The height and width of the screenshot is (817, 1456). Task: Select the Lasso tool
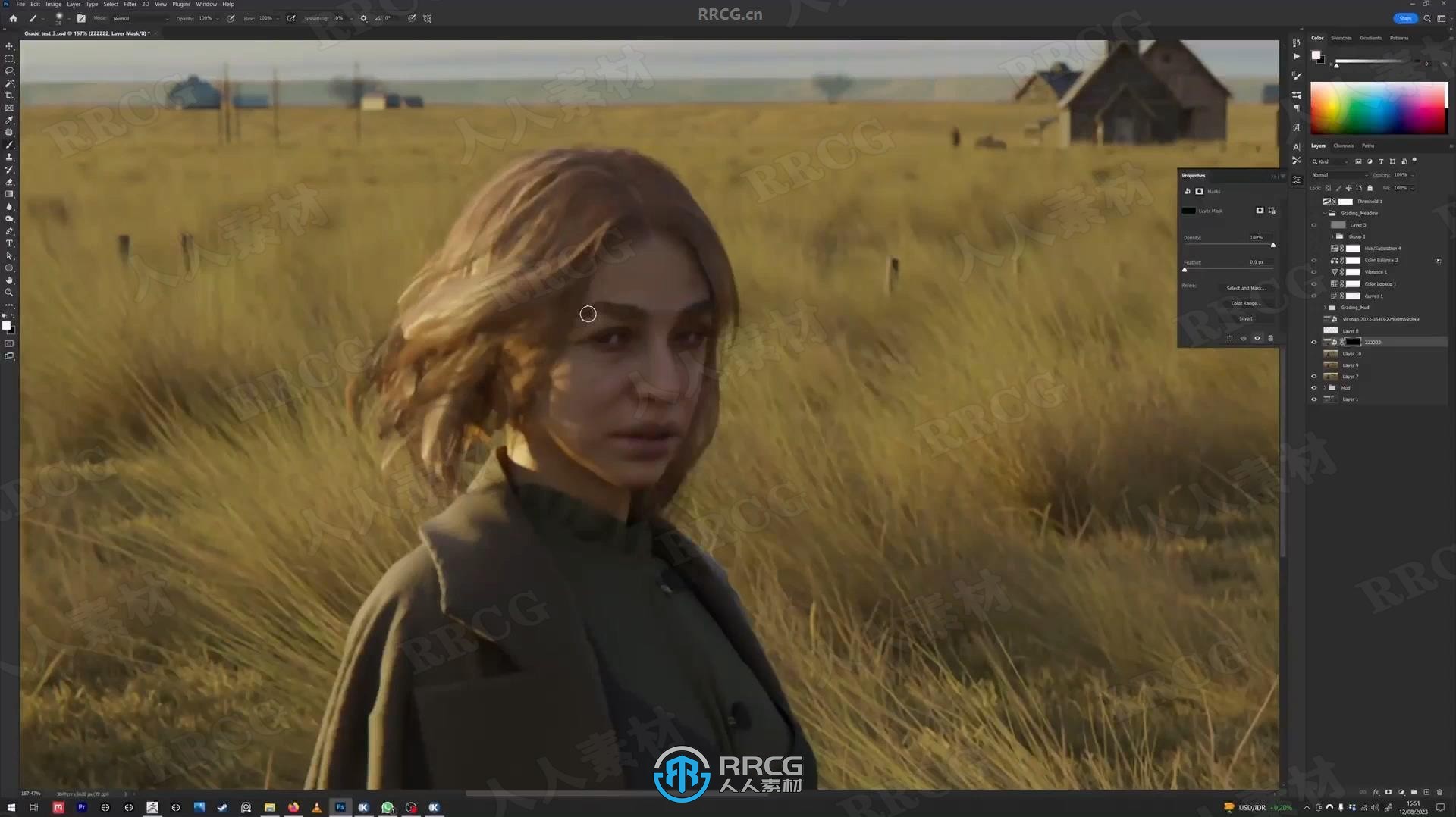click(x=9, y=70)
